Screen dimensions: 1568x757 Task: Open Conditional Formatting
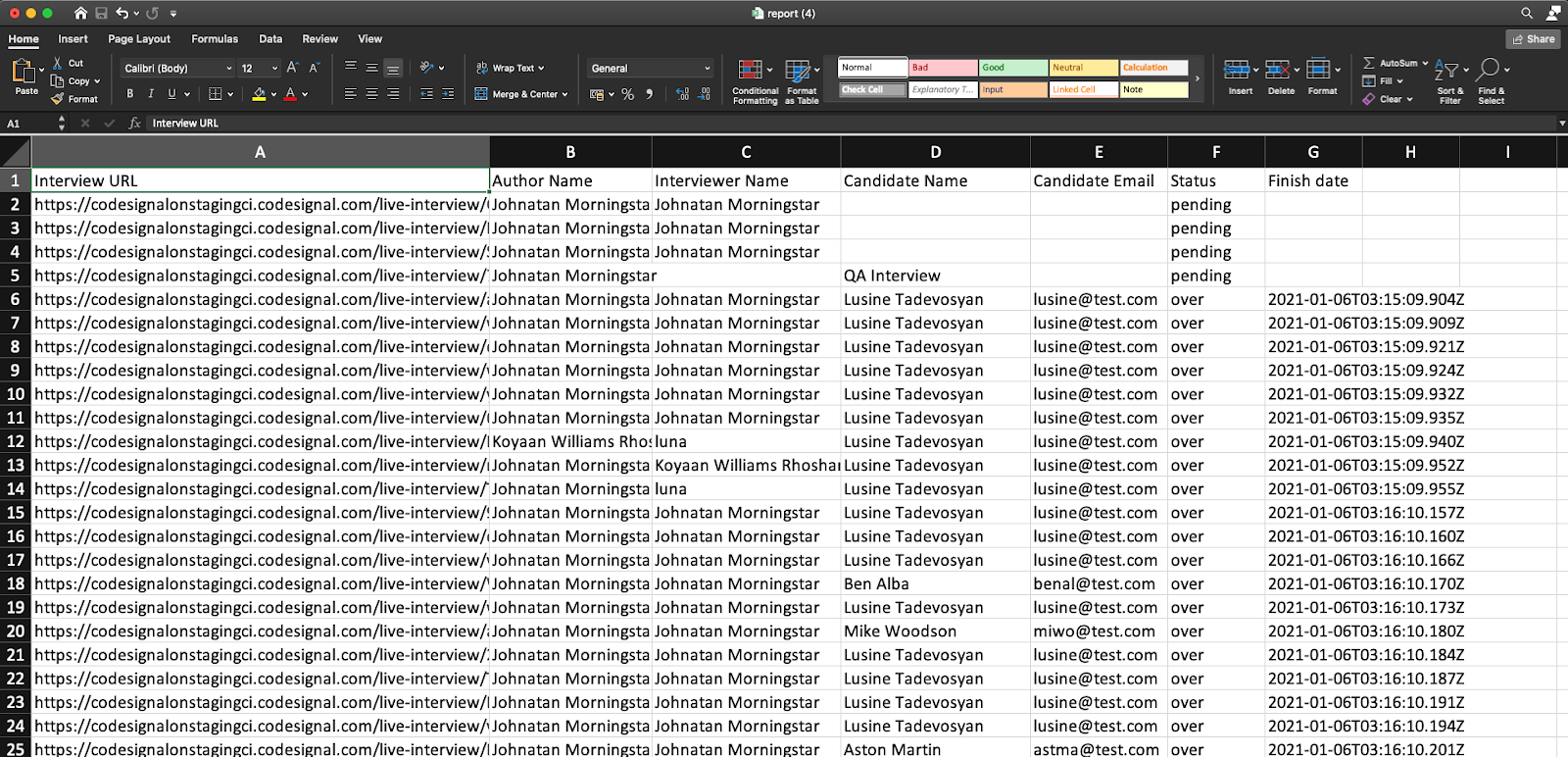[755, 80]
